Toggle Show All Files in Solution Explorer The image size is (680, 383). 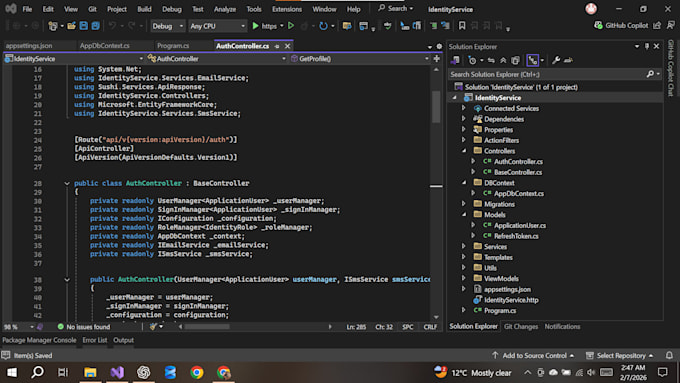pos(515,60)
